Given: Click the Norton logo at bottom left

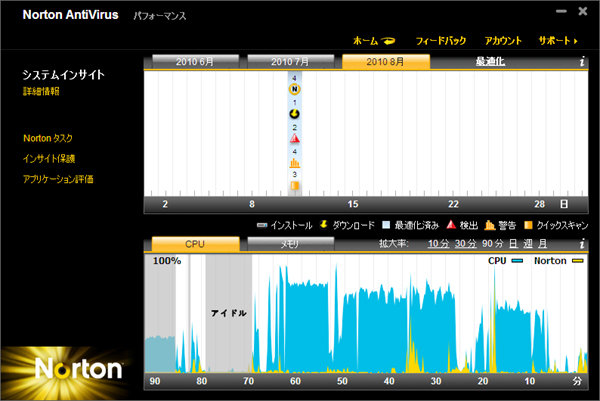Looking at the screenshot, I should click(78, 369).
